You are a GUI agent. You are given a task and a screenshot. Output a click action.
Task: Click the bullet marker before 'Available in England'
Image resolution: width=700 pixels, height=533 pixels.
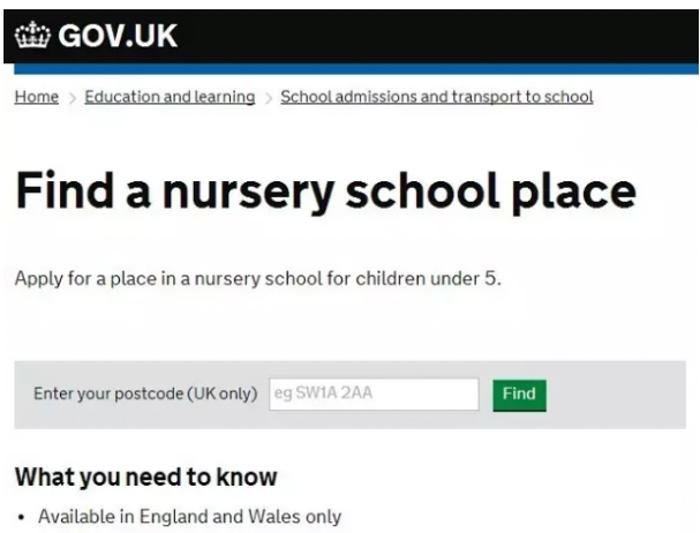[21, 518]
